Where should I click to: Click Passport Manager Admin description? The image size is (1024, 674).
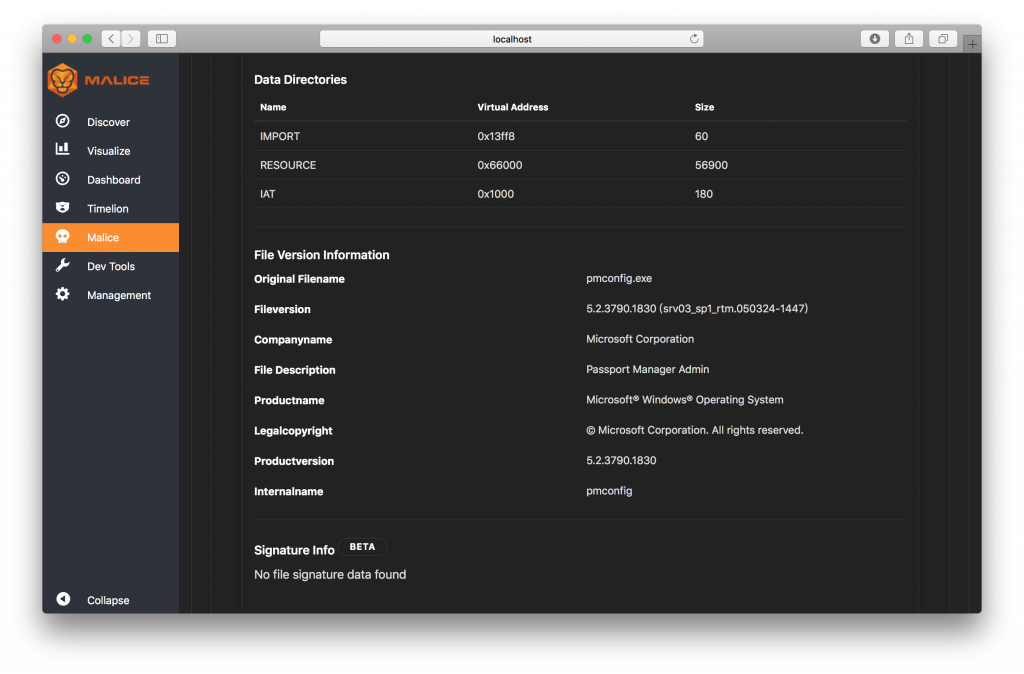(647, 369)
